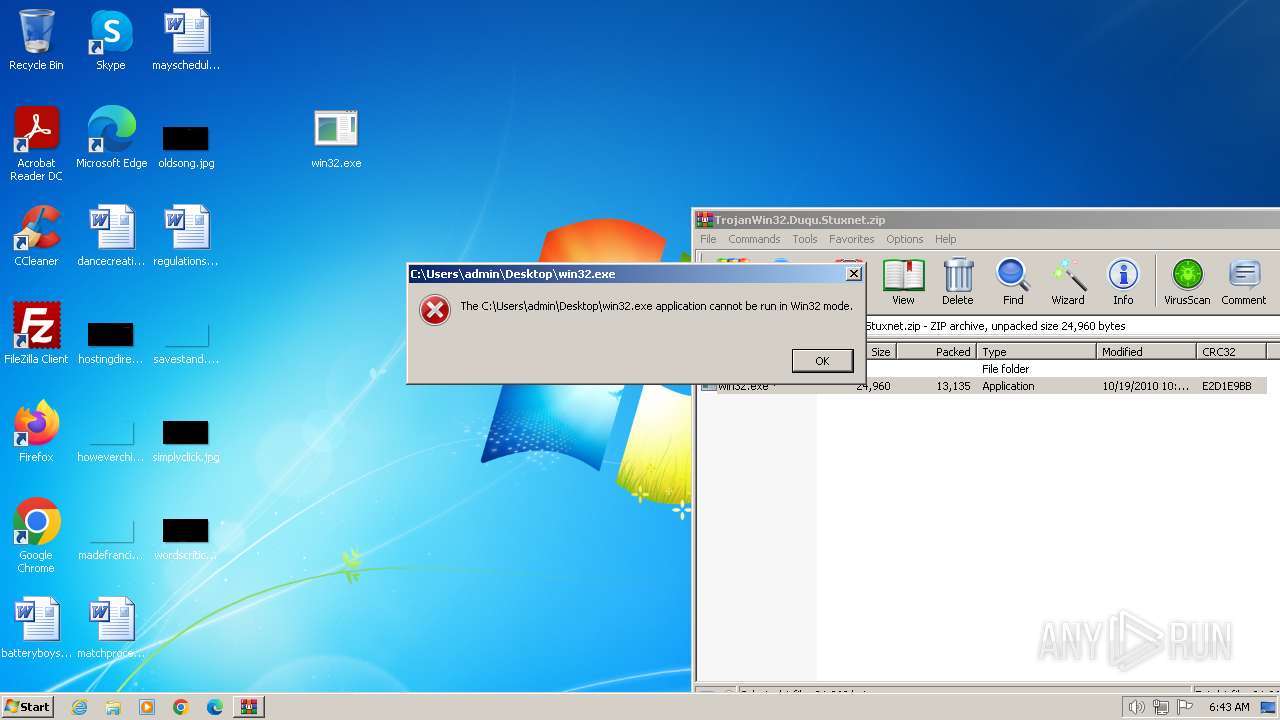
Task: Click the 6:43 AM system clock
Action: point(1229,707)
